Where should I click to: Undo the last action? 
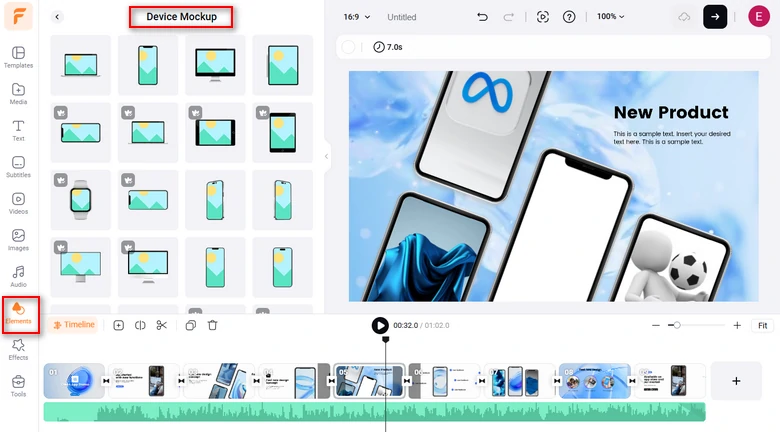coord(482,17)
